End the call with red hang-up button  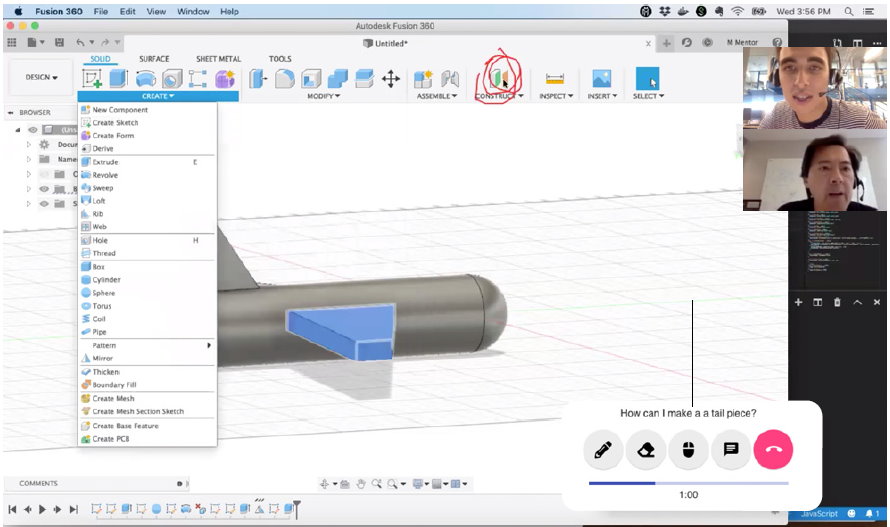773,450
